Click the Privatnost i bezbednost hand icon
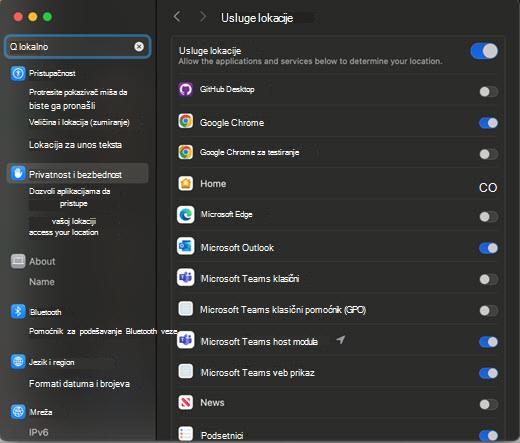This screenshot has width=520, height=443. tap(18, 173)
